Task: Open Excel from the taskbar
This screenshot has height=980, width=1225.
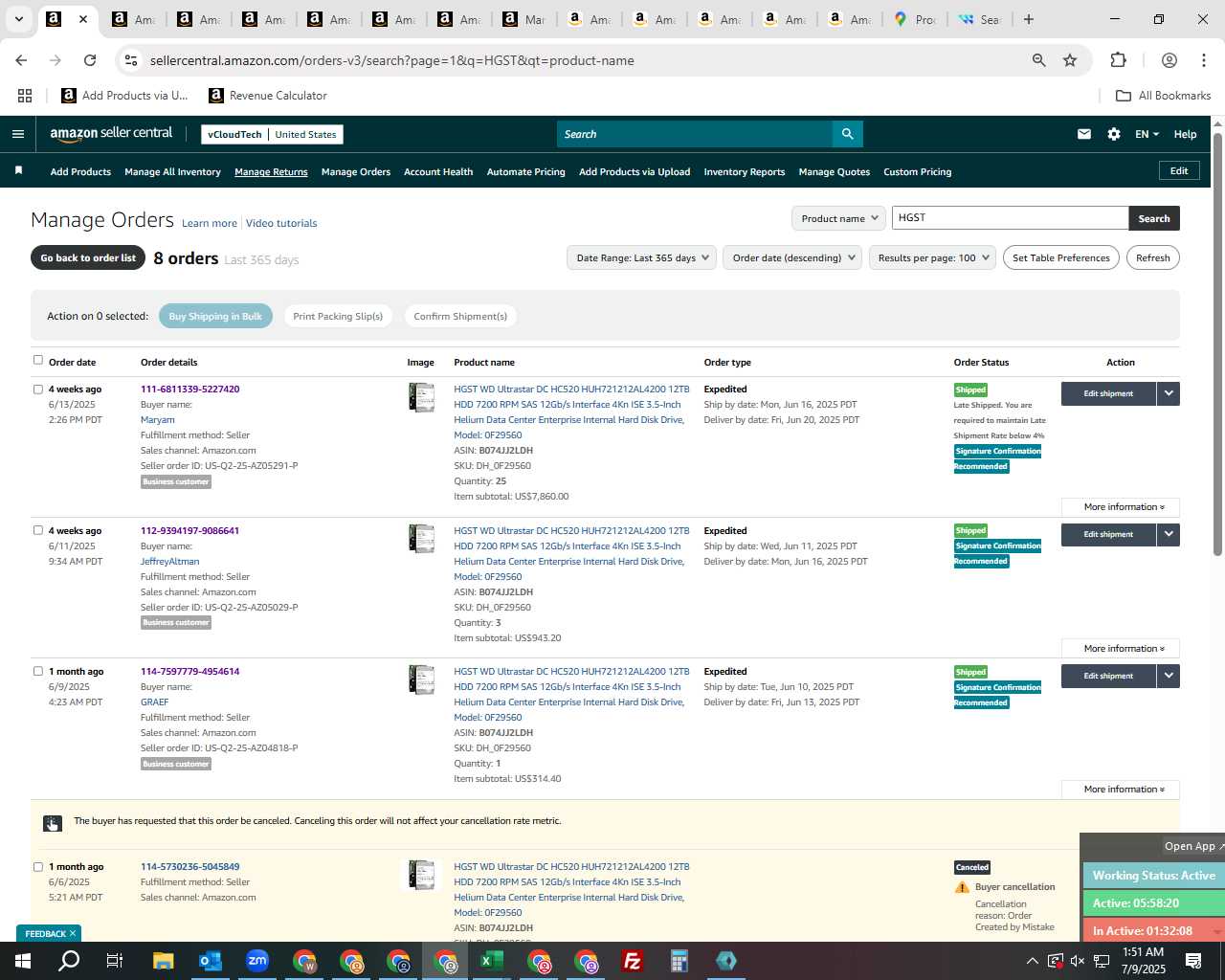Action: [491, 961]
